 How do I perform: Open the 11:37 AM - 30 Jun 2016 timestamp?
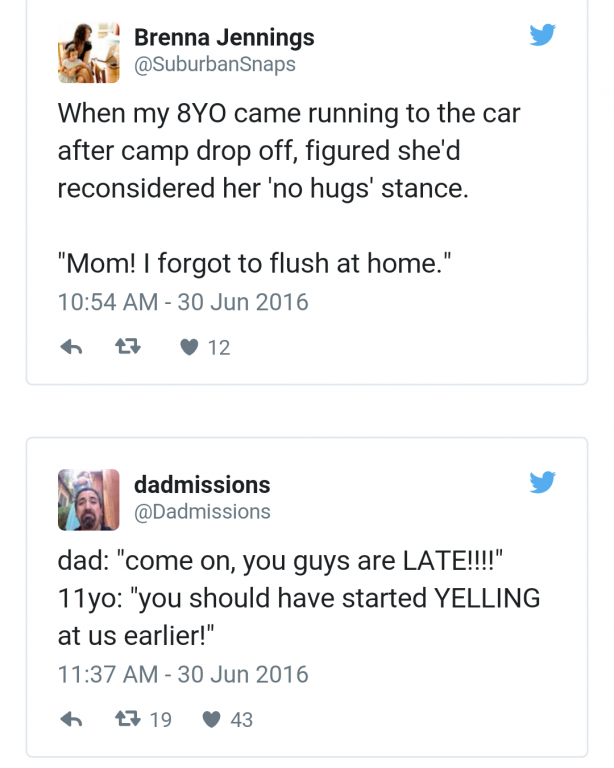coord(183,673)
